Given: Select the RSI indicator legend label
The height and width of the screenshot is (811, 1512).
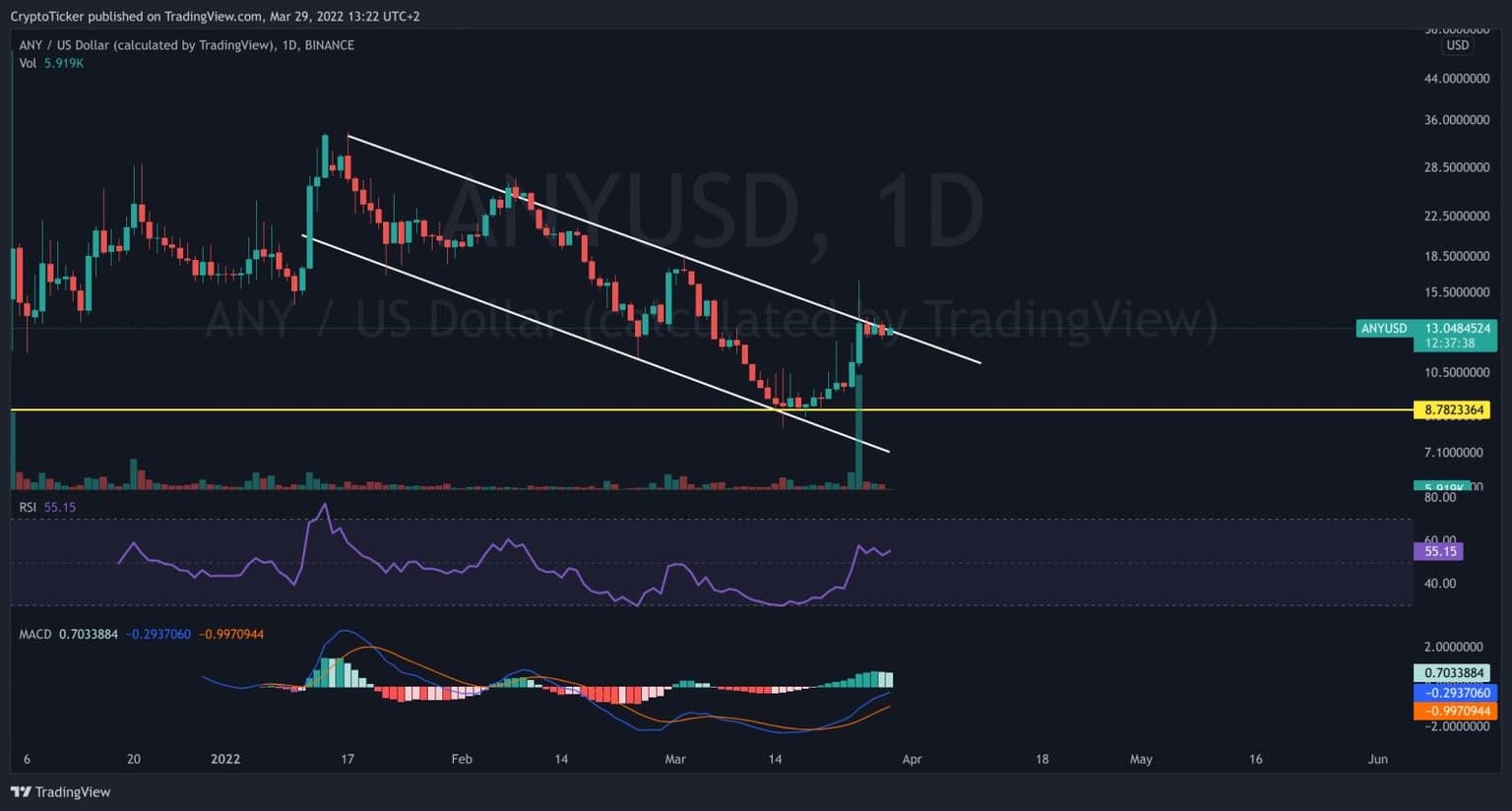Looking at the screenshot, I should (x=29, y=507).
